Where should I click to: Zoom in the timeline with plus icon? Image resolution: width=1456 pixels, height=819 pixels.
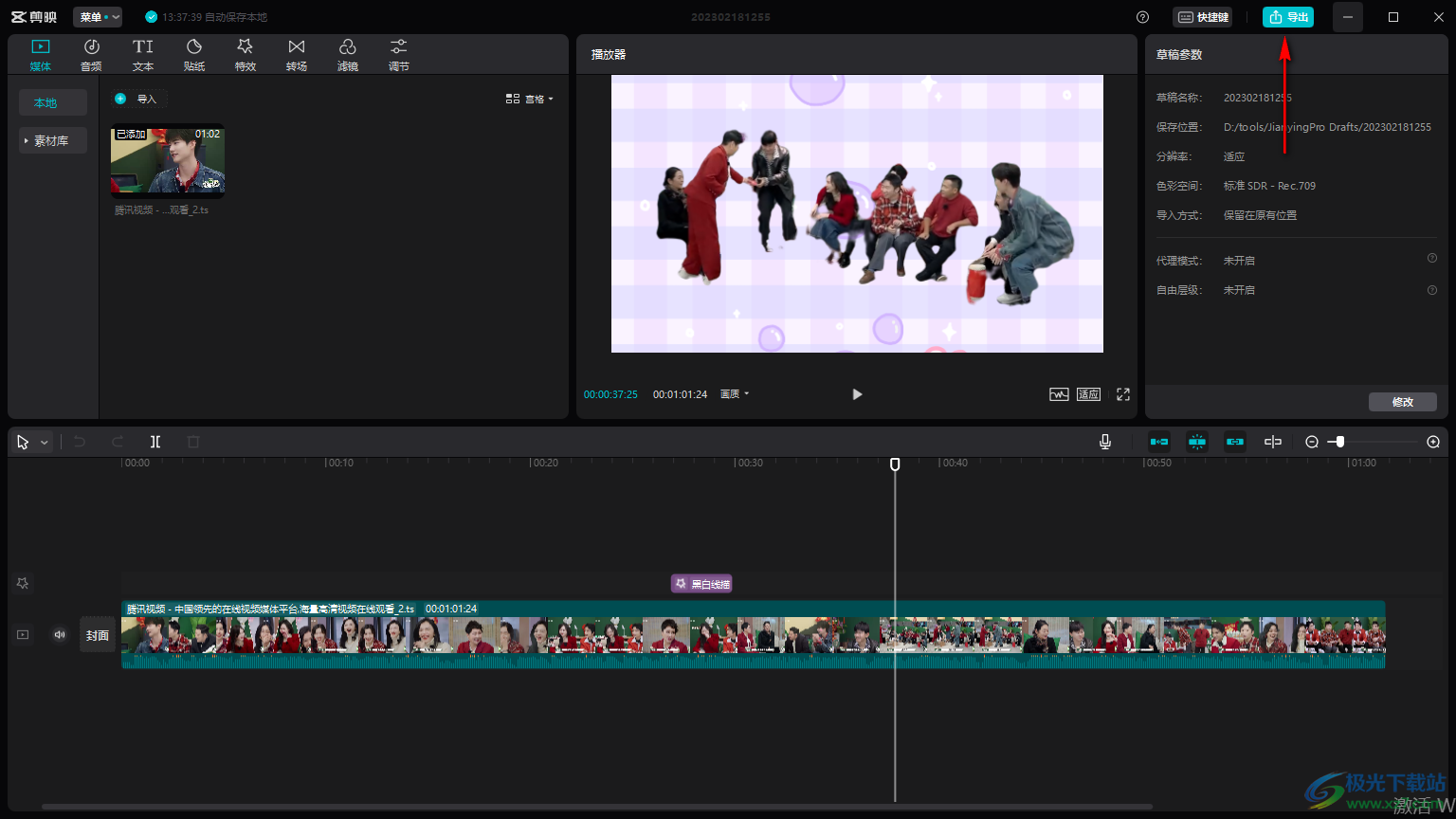coord(1433,442)
